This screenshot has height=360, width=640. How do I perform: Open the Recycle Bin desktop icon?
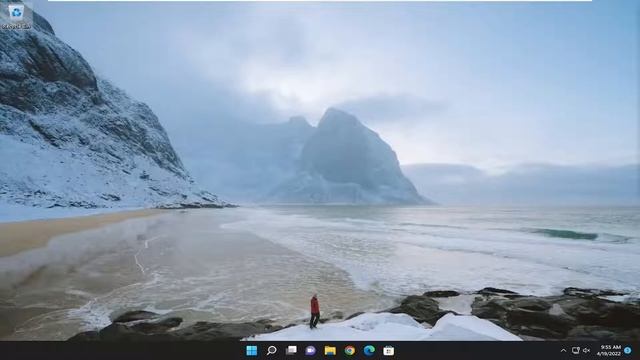16,16
